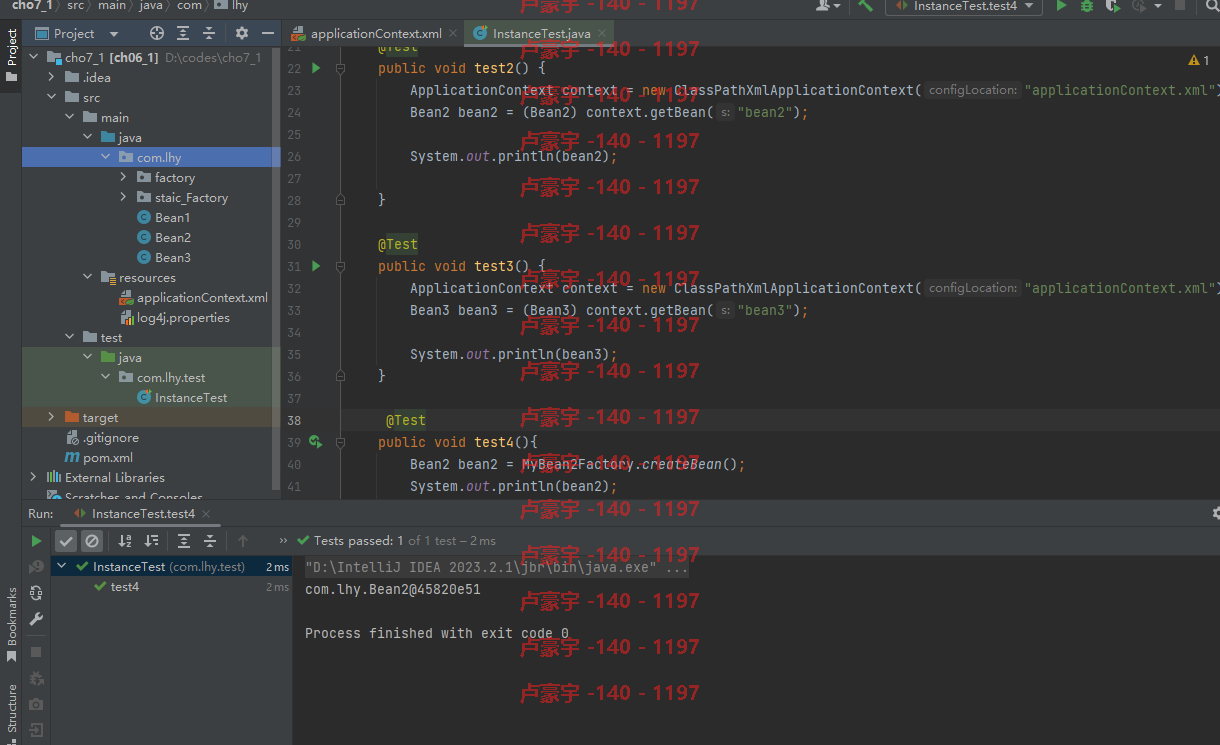Open Bean1 class in Project tree
Screen dimensions: 1220x745
tap(172, 217)
